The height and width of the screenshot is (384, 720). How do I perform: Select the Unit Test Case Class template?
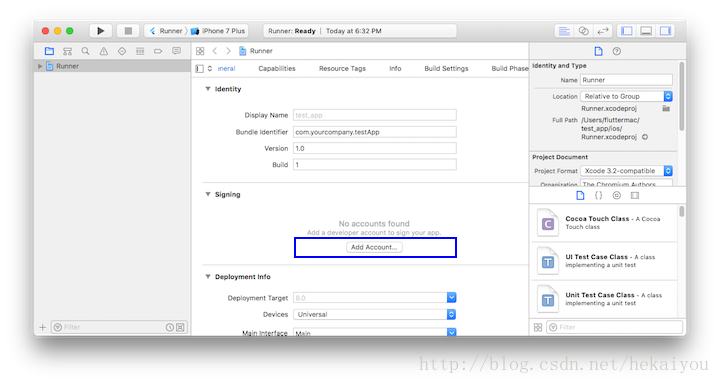point(604,299)
